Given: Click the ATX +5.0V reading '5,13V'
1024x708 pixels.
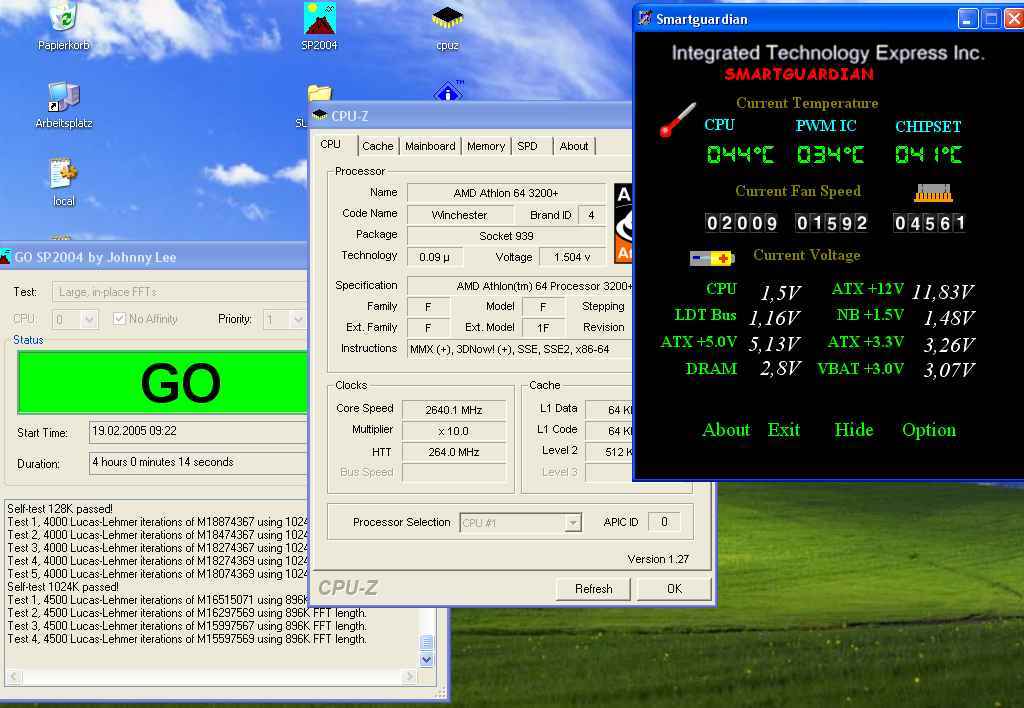Looking at the screenshot, I should (x=775, y=344).
